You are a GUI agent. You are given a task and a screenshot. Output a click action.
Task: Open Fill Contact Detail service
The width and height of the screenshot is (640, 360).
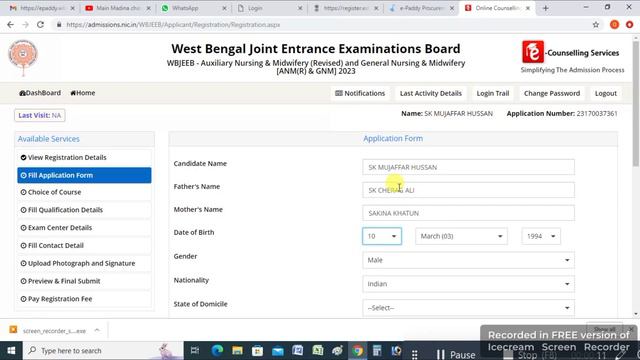click(84, 245)
